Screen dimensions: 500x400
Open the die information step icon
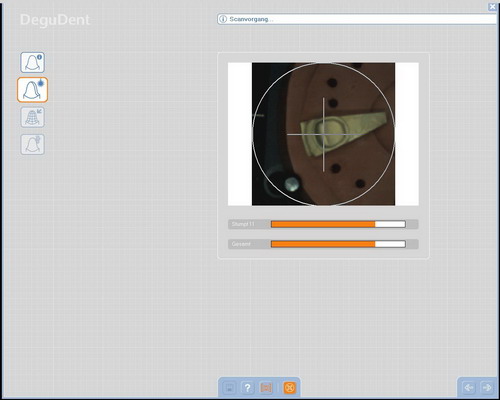(32, 62)
